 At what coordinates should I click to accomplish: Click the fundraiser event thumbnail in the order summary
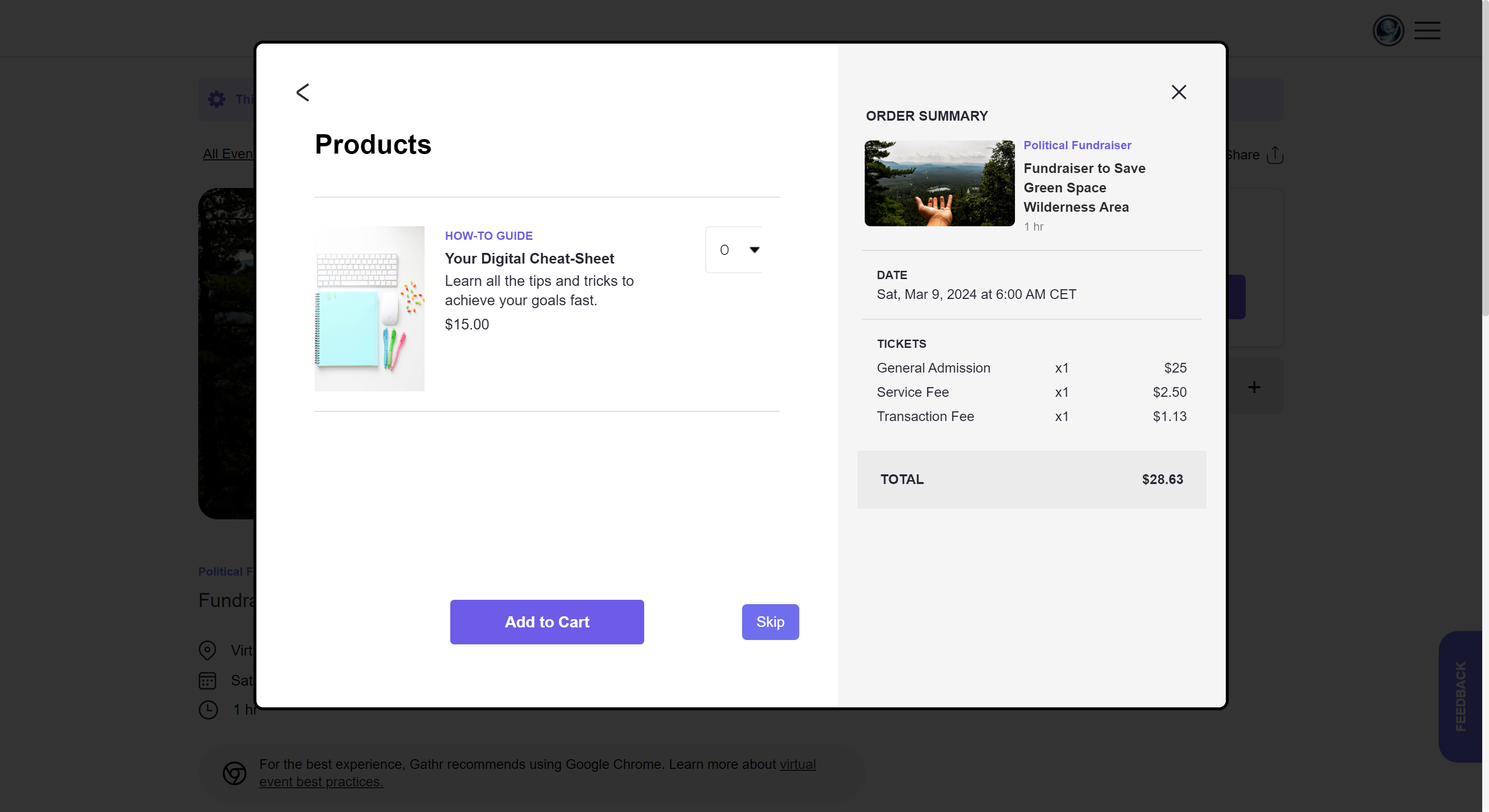point(939,183)
